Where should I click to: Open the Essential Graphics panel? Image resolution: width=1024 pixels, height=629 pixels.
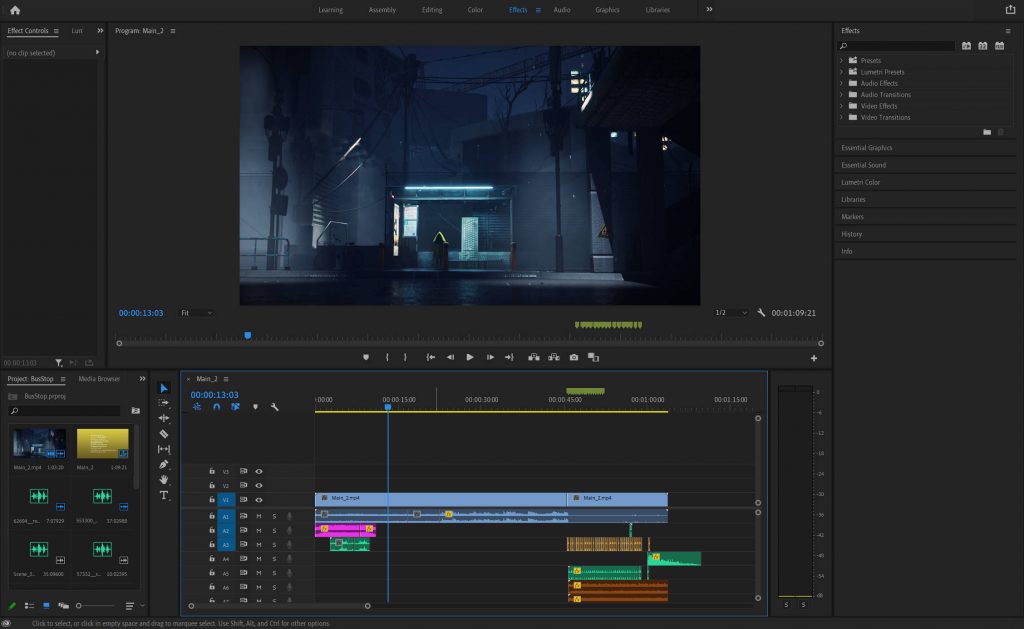coord(867,148)
